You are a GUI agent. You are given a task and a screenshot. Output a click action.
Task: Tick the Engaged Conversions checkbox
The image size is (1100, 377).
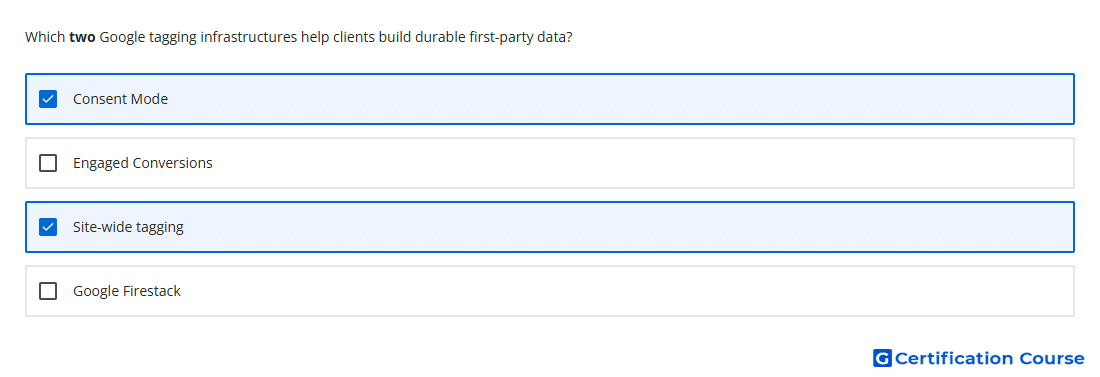[48, 163]
